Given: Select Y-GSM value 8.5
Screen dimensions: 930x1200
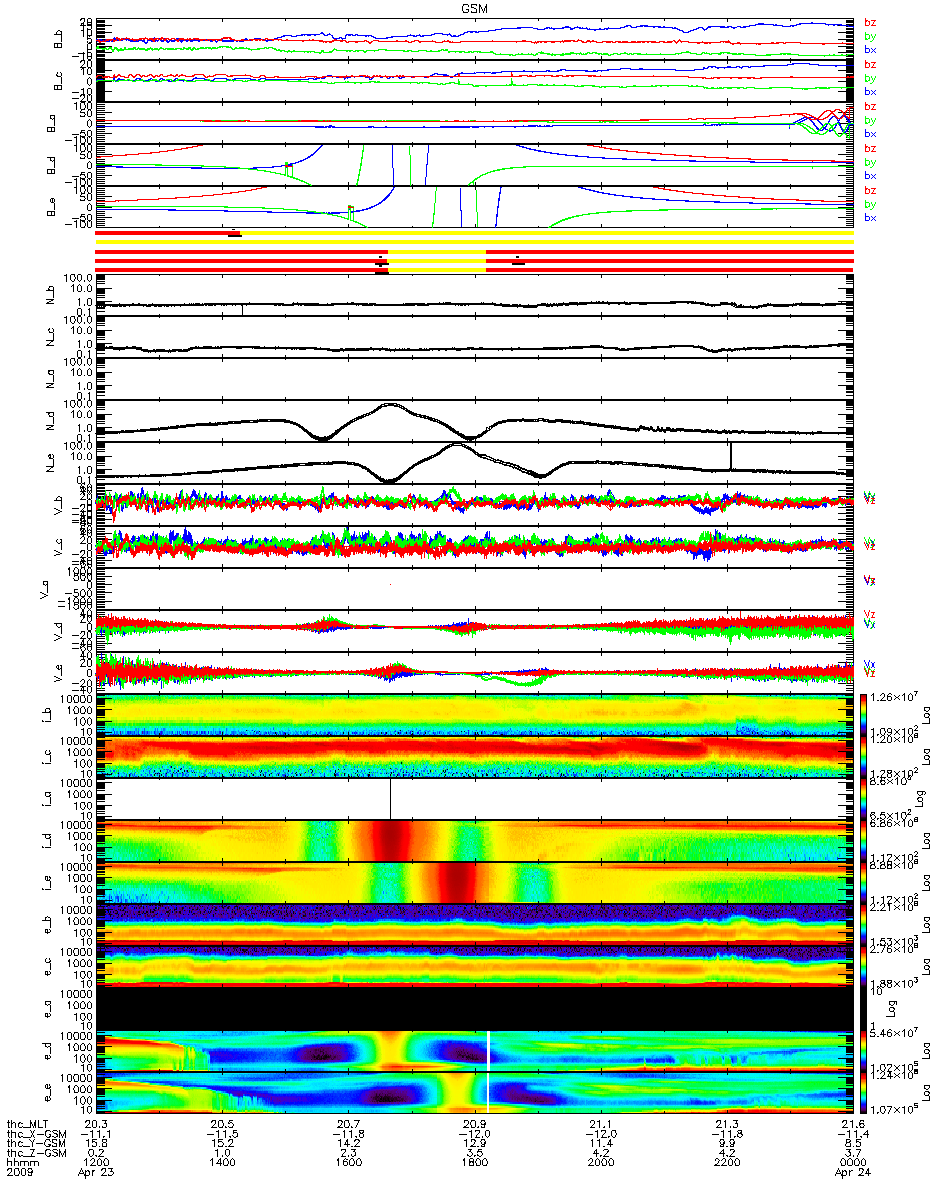Looking at the screenshot, I should click(x=852, y=1143).
